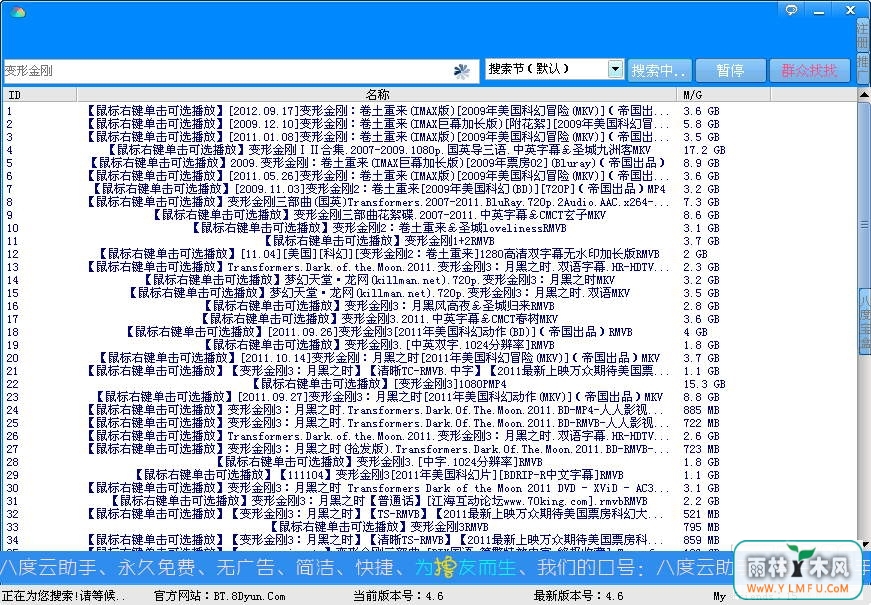Screen dimensions: 871x605
Task: Minimize the 八度云助手 window
Action: click(x=819, y=11)
